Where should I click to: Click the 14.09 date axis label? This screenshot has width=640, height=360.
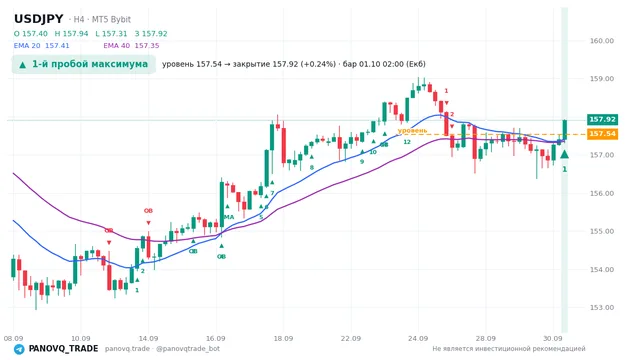coord(148,338)
